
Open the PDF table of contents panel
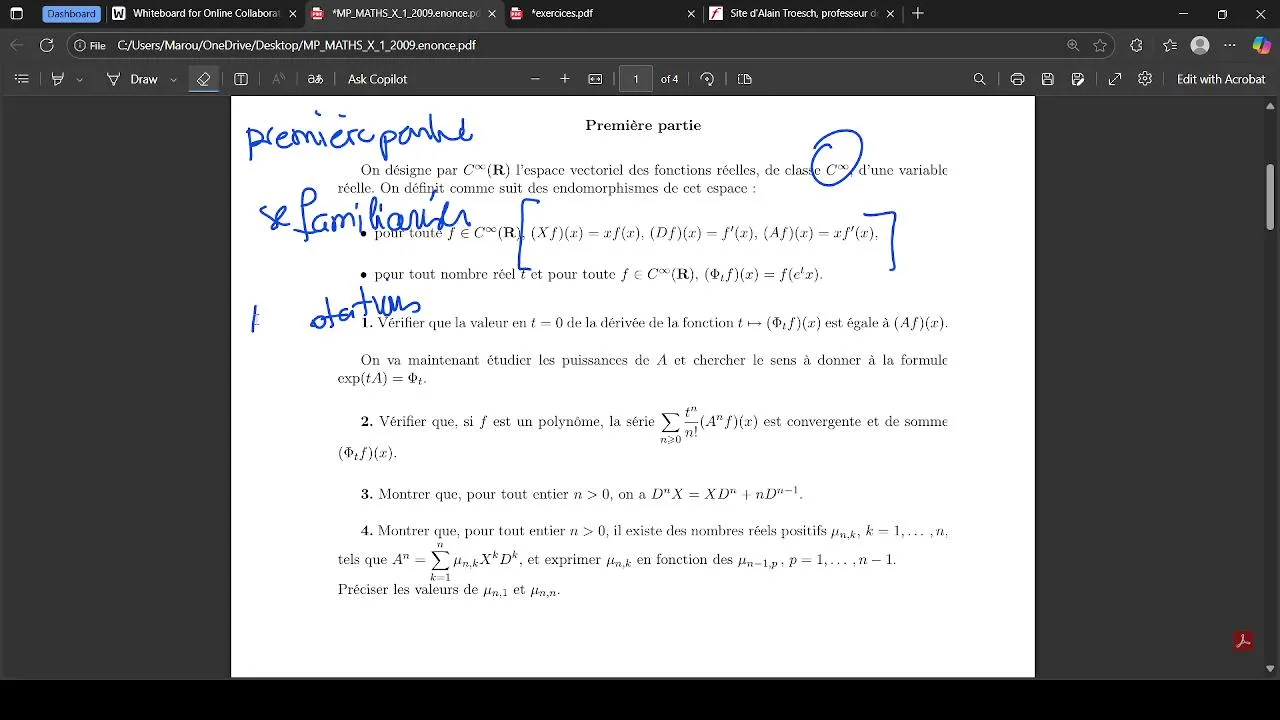point(22,79)
